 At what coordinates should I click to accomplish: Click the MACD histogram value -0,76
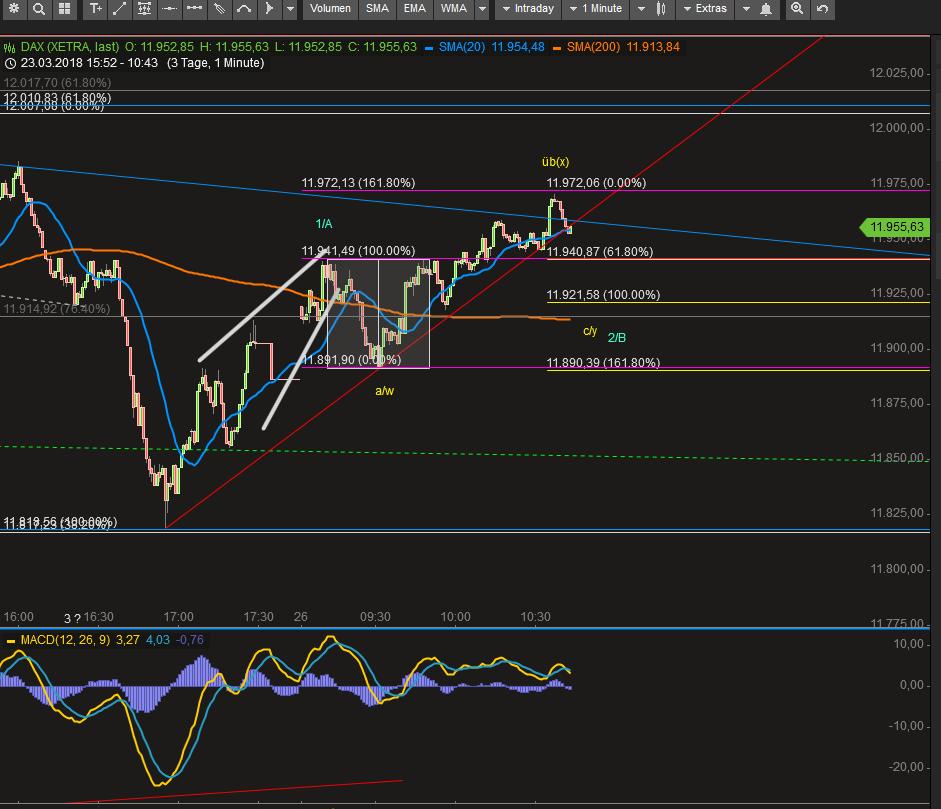pos(190,640)
